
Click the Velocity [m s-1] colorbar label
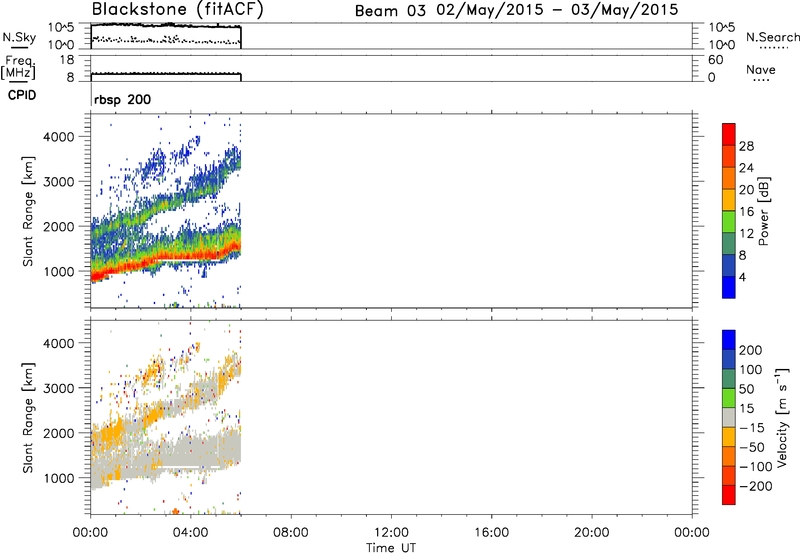(783, 417)
